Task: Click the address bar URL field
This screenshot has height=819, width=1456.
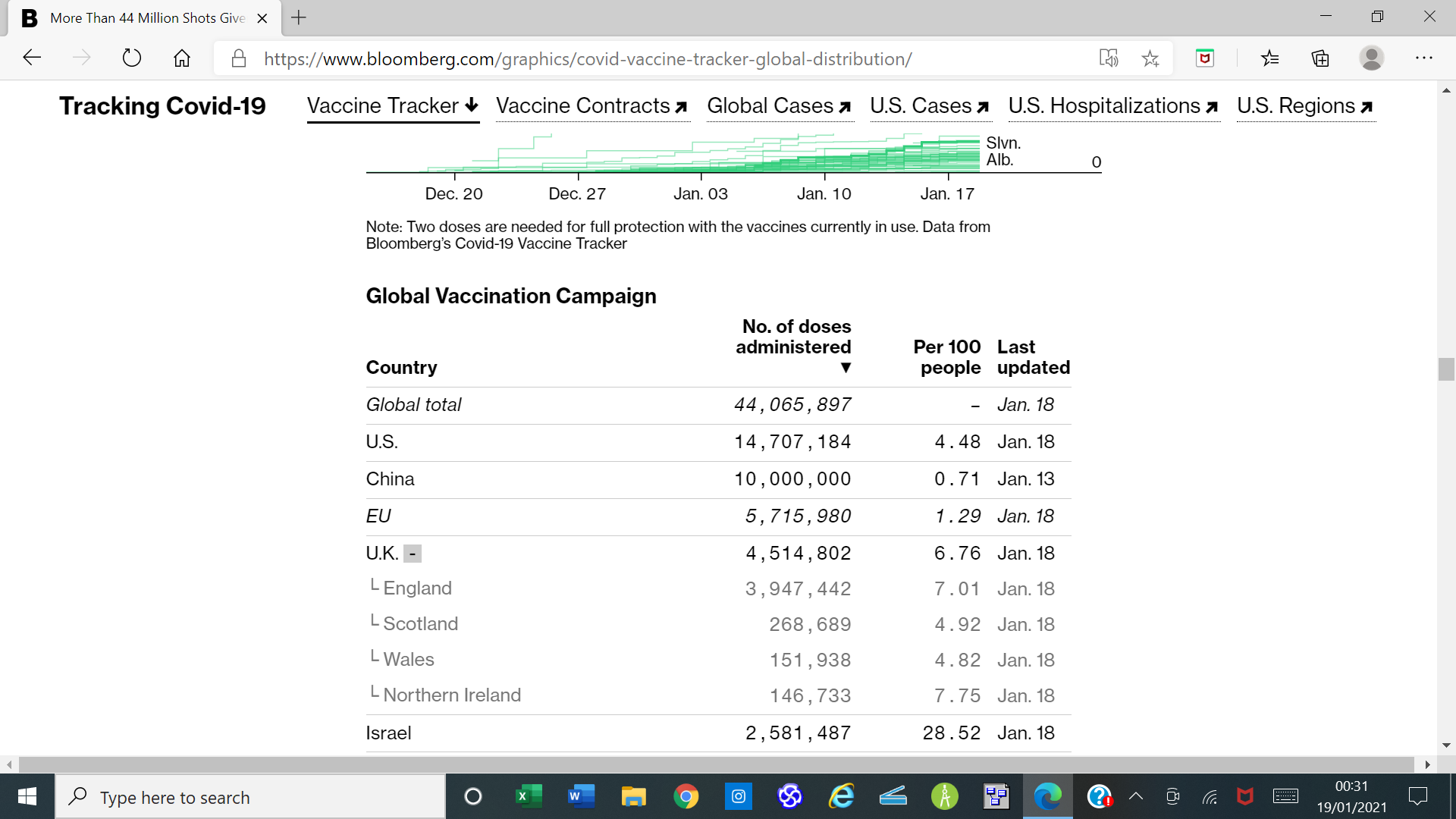Action: [x=588, y=59]
